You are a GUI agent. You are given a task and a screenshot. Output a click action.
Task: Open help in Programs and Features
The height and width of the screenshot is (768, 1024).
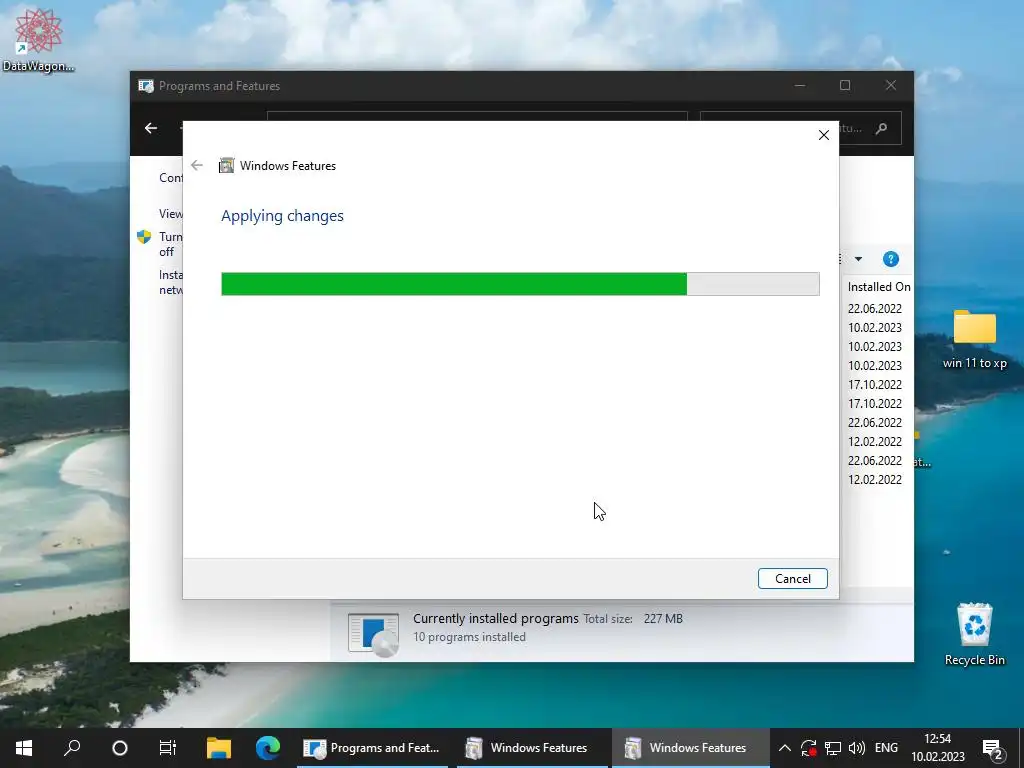(890, 259)
